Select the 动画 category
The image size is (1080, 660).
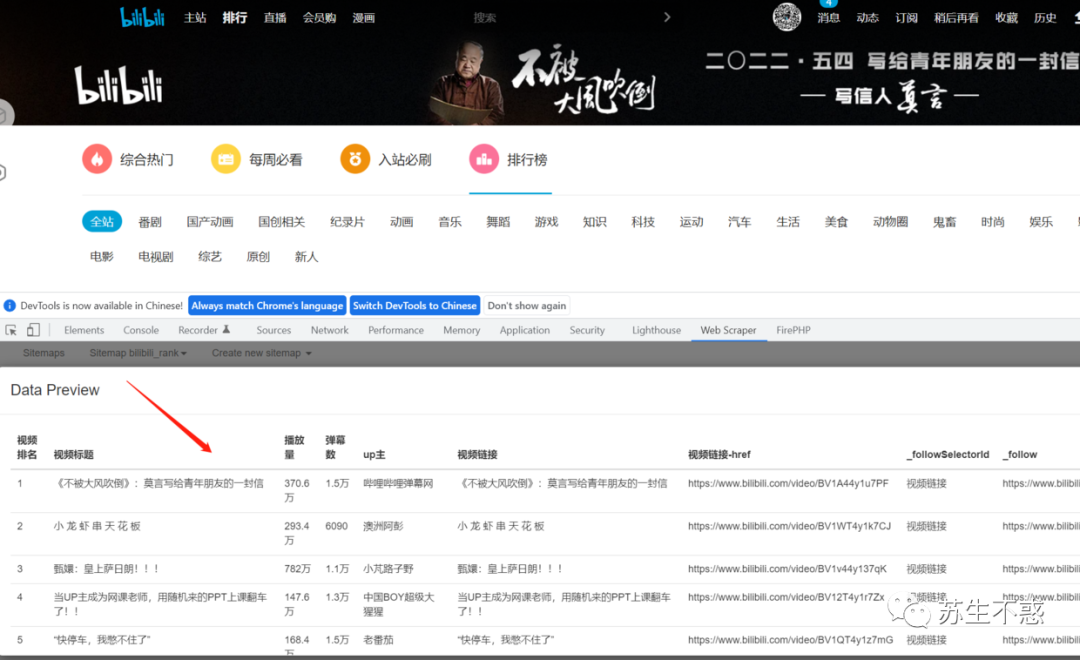pyautogui.click(x=402, y=221)
